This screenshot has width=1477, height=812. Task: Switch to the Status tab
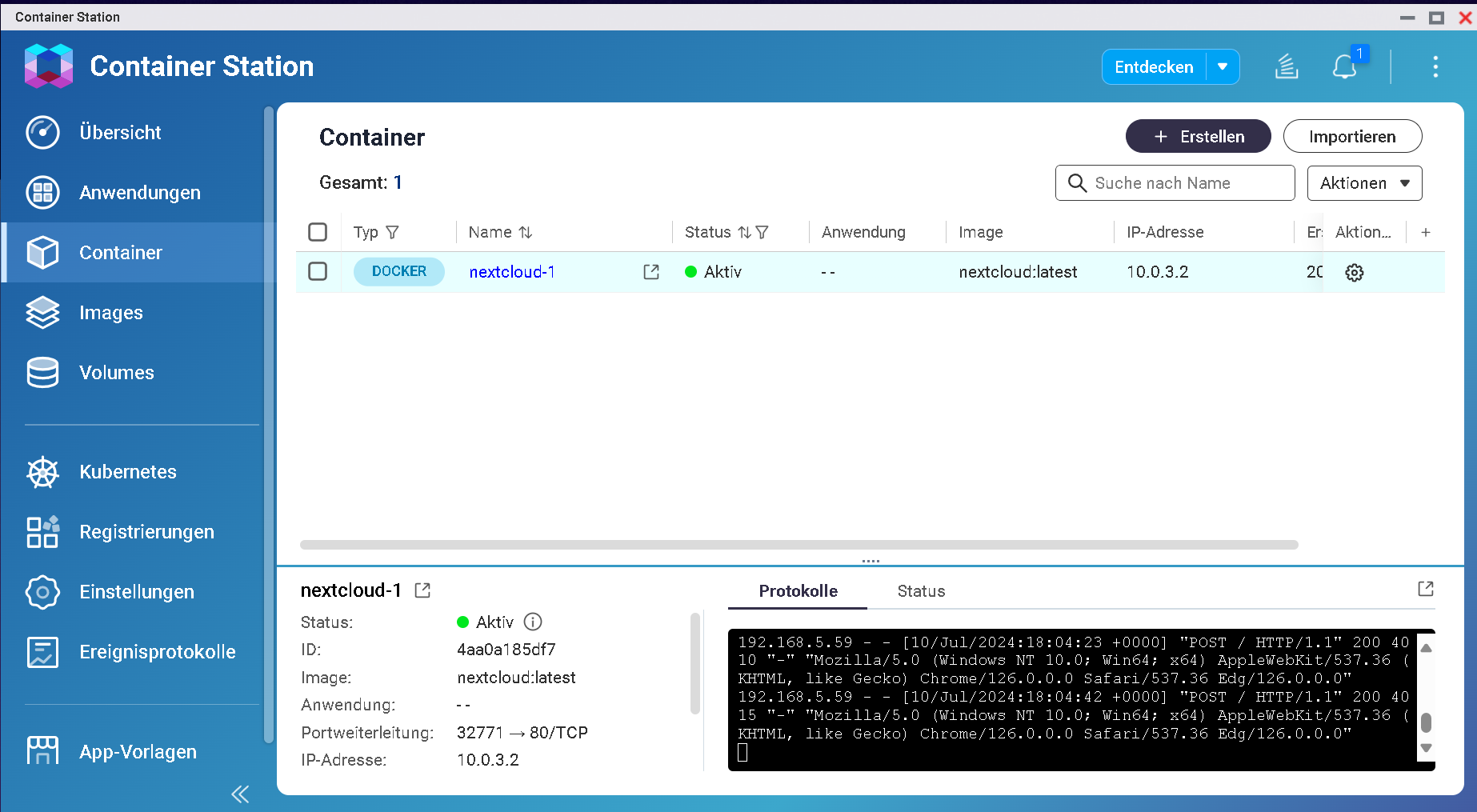[x=921, y=591]
